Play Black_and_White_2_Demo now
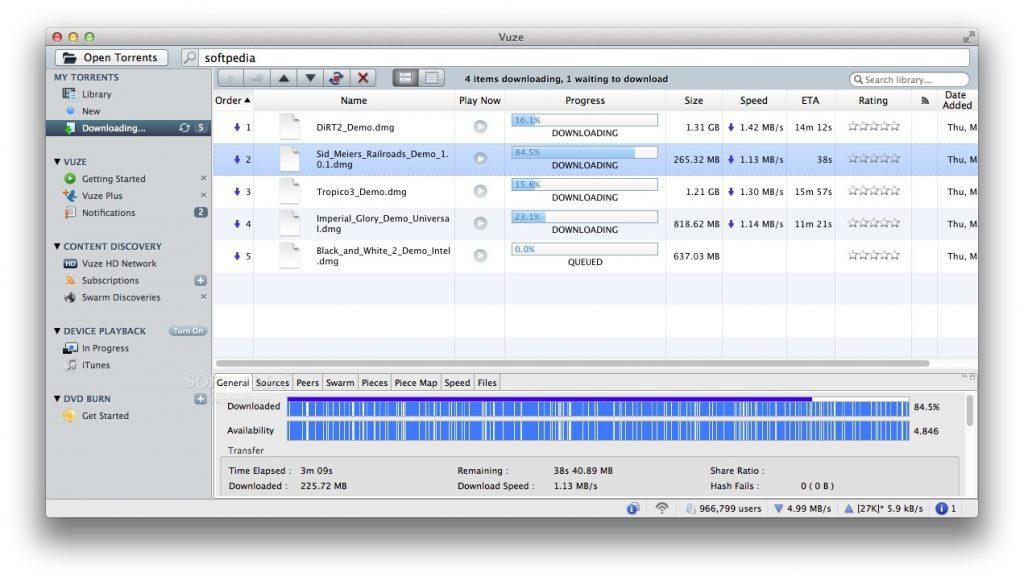Screen dimensions: 1024x581 [480, 255]
